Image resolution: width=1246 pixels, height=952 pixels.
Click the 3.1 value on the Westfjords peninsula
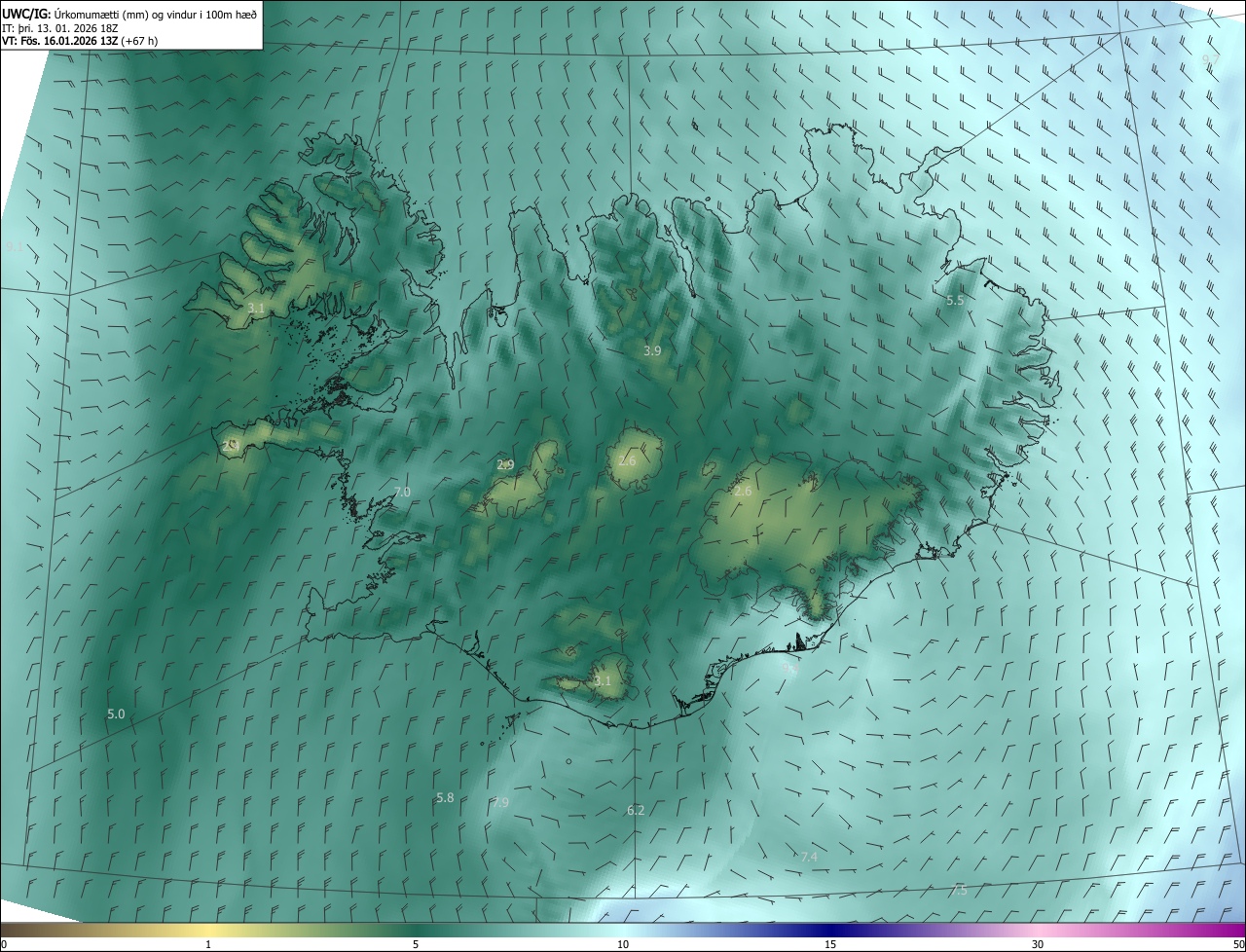click(256, 308)
